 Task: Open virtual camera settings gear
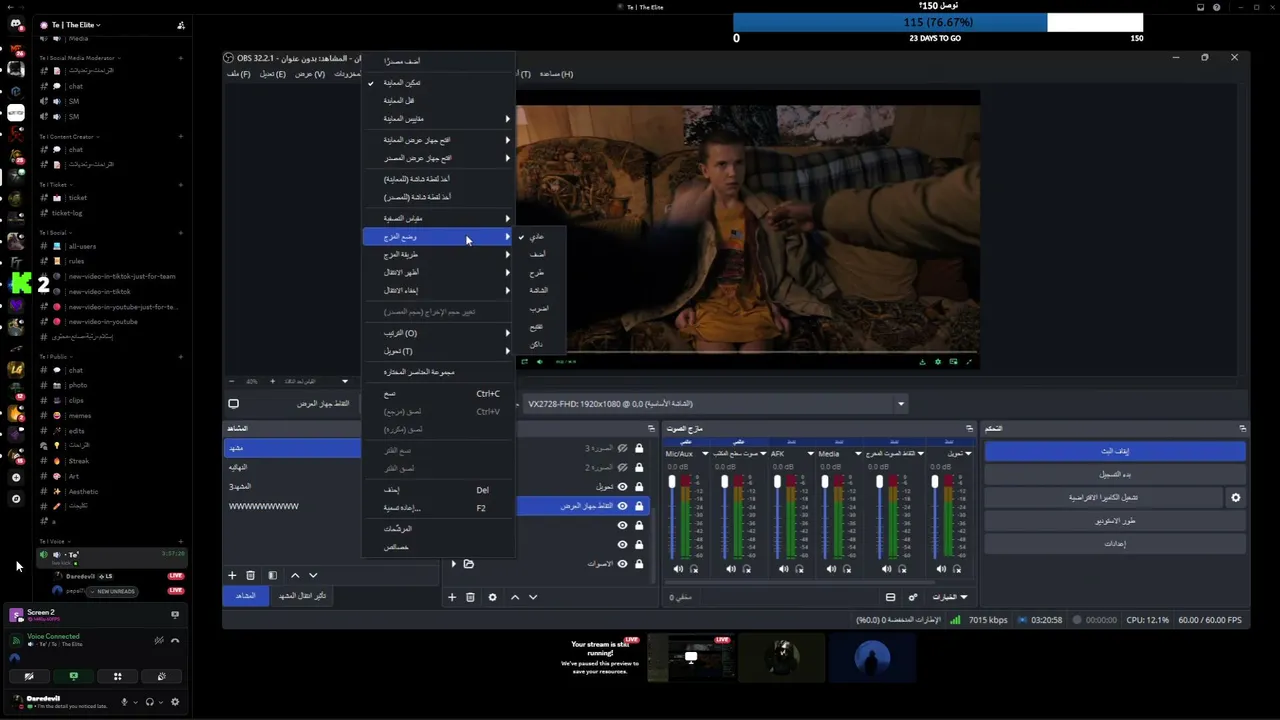[x=1235, y=497]
